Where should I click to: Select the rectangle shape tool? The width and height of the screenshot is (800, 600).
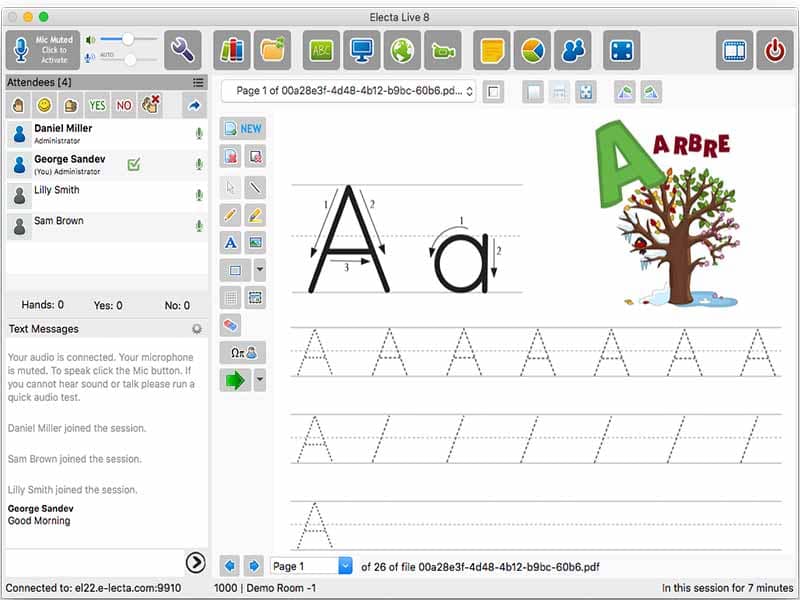(x=235, y=270)
